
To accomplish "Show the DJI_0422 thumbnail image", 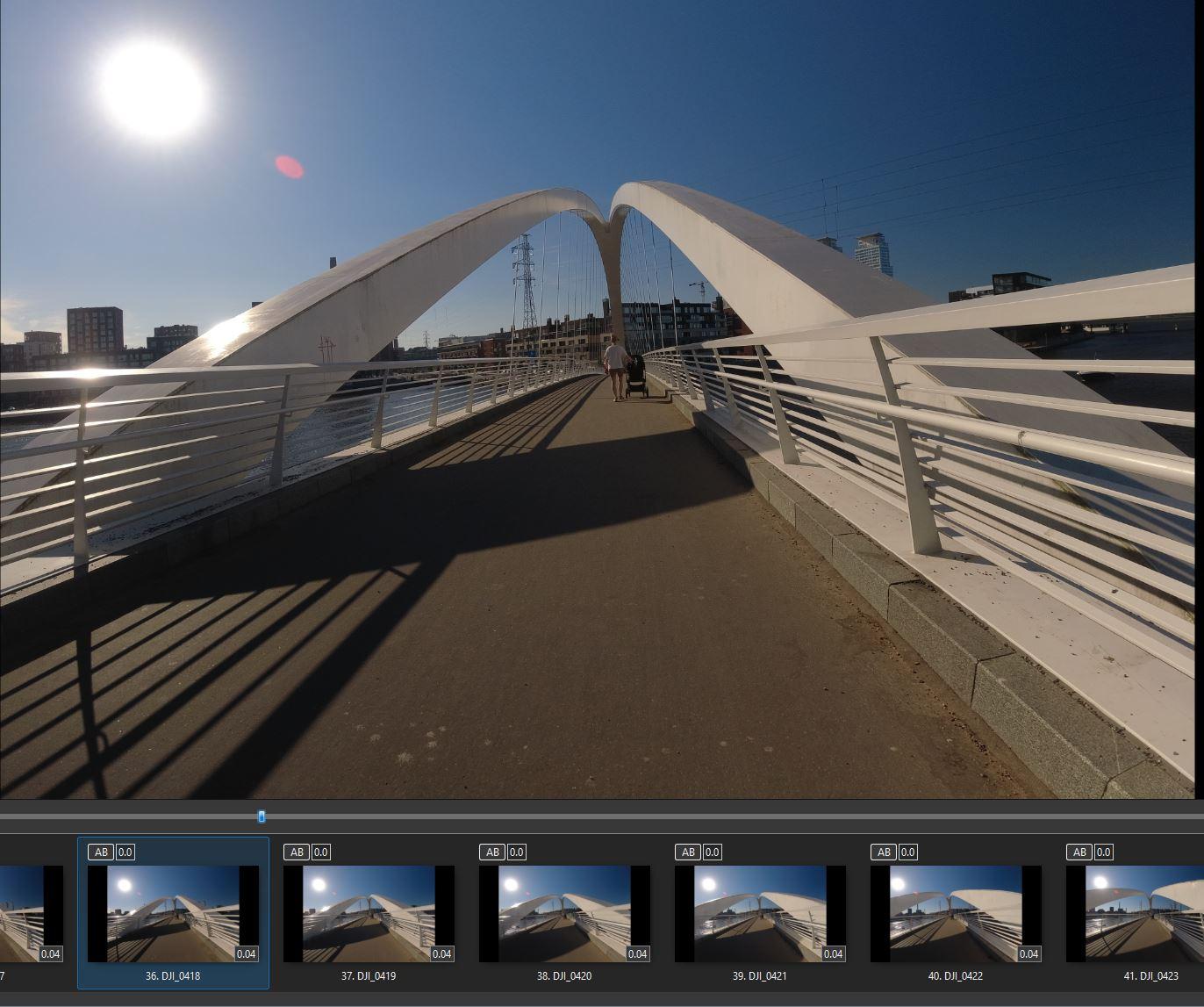I will coord(957,914).
